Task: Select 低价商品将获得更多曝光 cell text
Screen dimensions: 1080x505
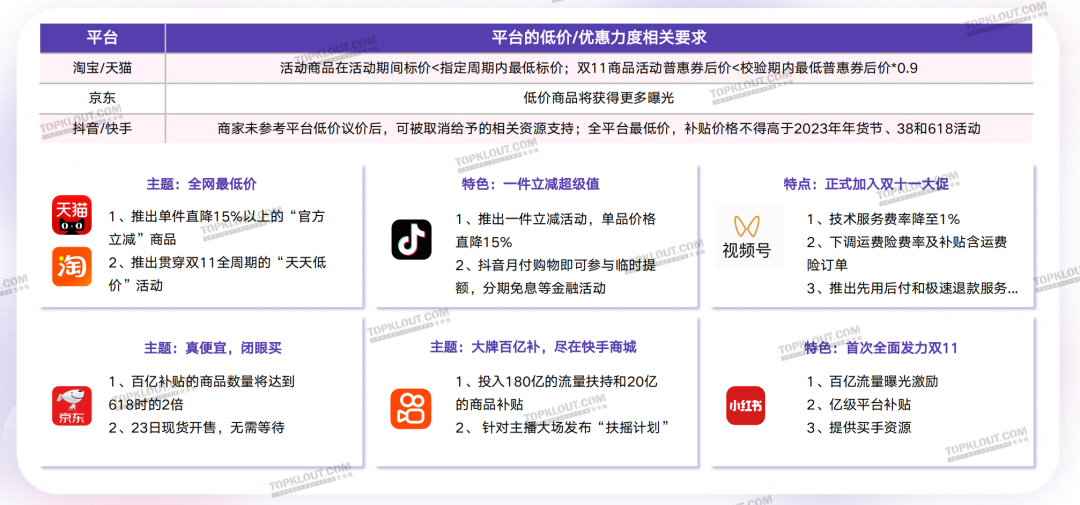Action: pos(599,99)
